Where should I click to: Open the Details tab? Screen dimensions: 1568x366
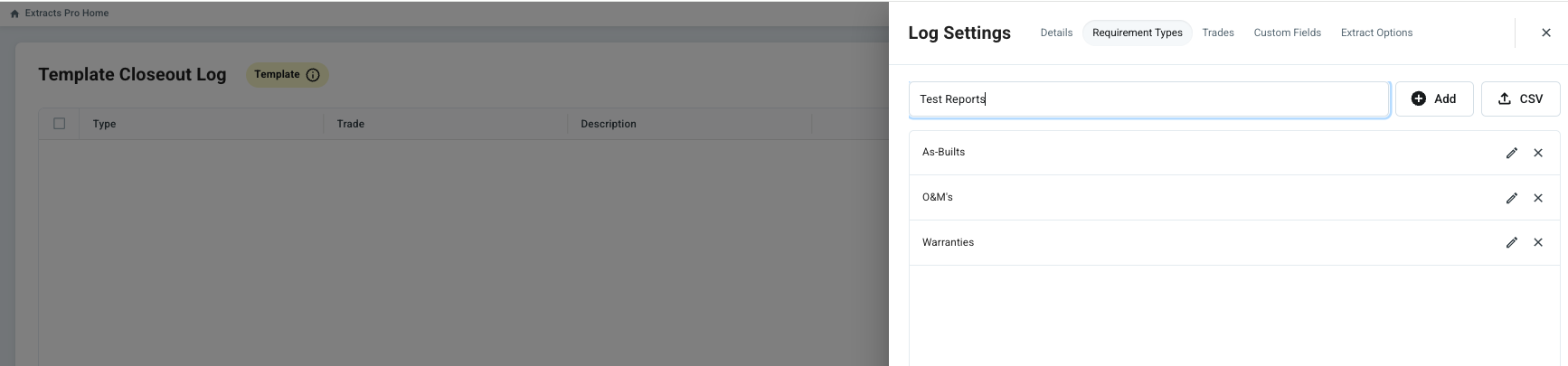pos(1056,33)
